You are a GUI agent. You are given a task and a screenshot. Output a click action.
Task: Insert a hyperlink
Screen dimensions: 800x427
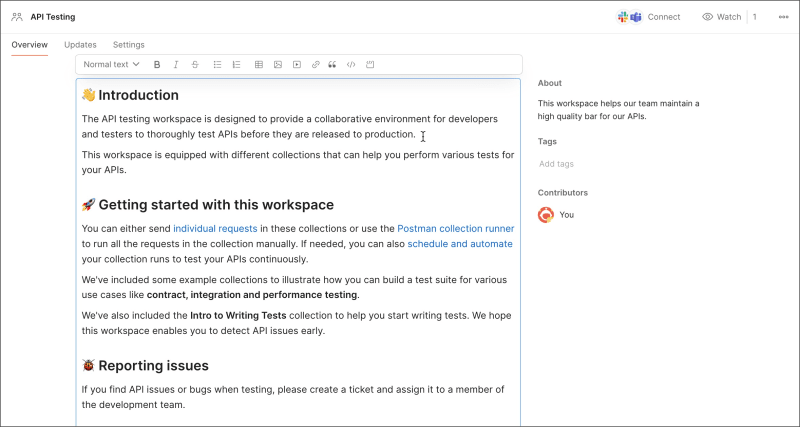[x=316, y=65]
